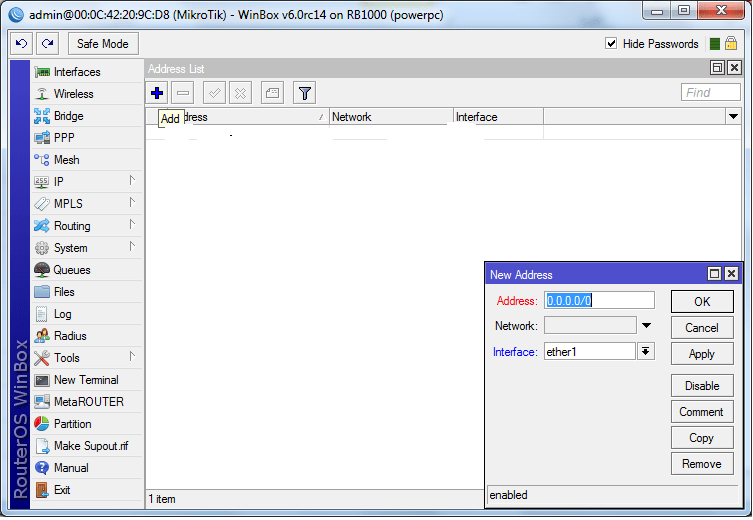Click the Redo arrow icon

[x=48, y=44]
